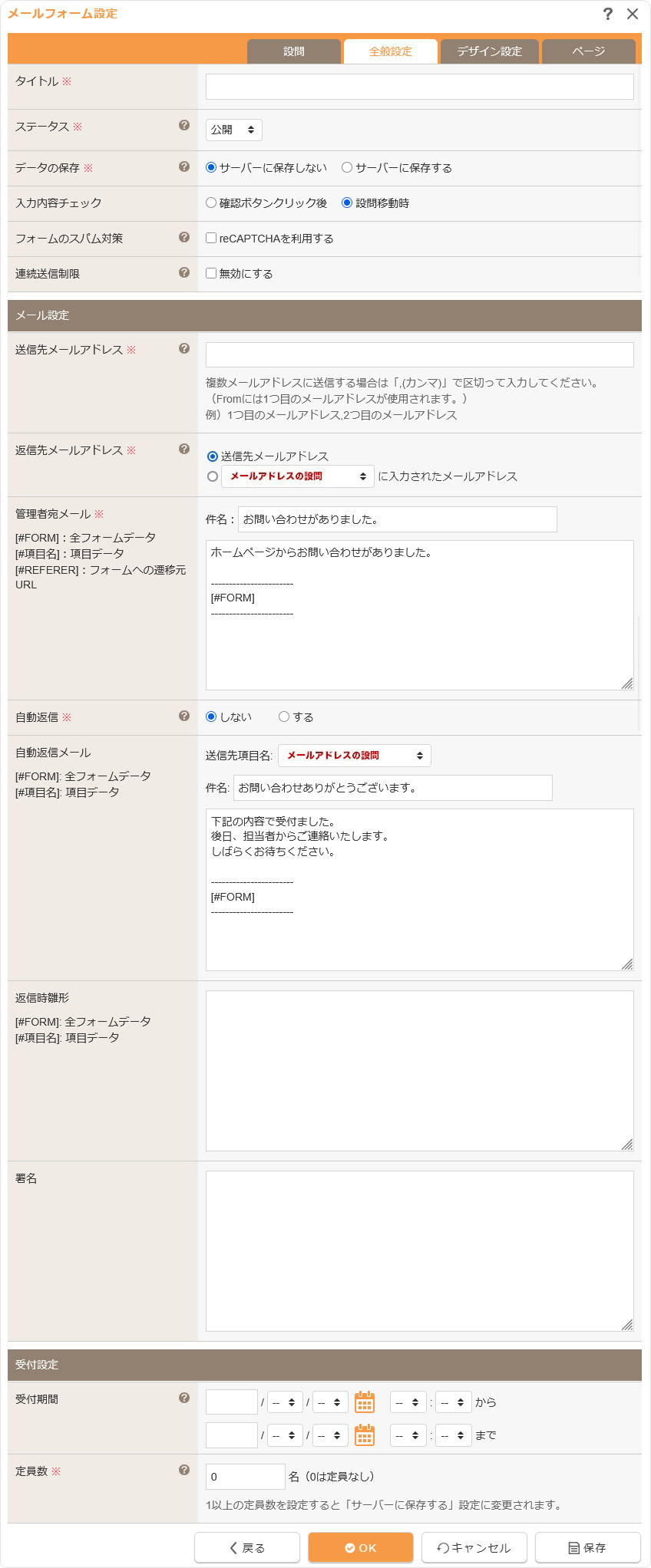Image resolution: width=651 pixels, height=1568 pixels.
Task: Open calendar picker for reception start date
Action: pyautogui.click(x=365, y=1402)
